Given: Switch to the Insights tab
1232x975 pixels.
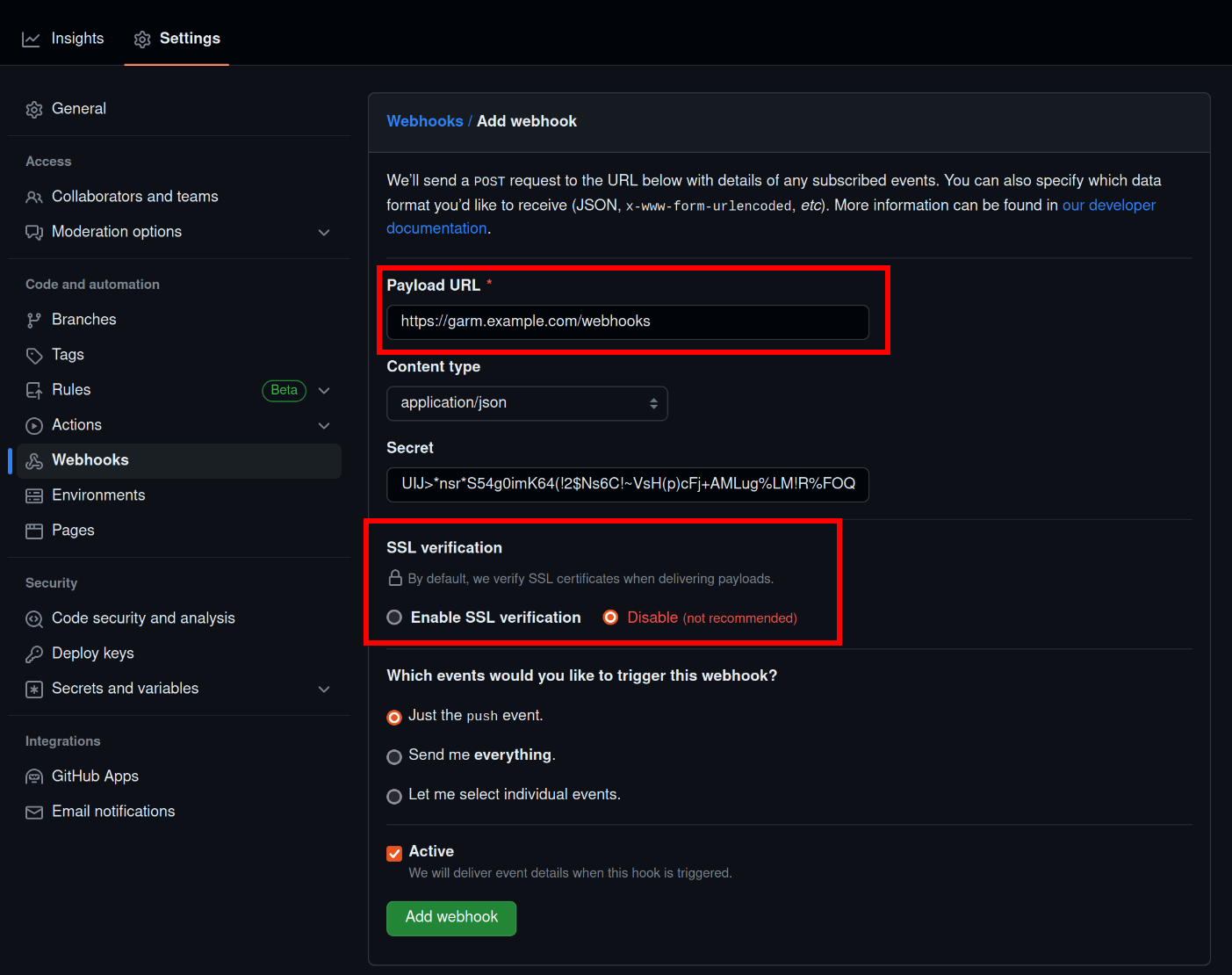Looking at the screenshot, I should coord(63,39).
